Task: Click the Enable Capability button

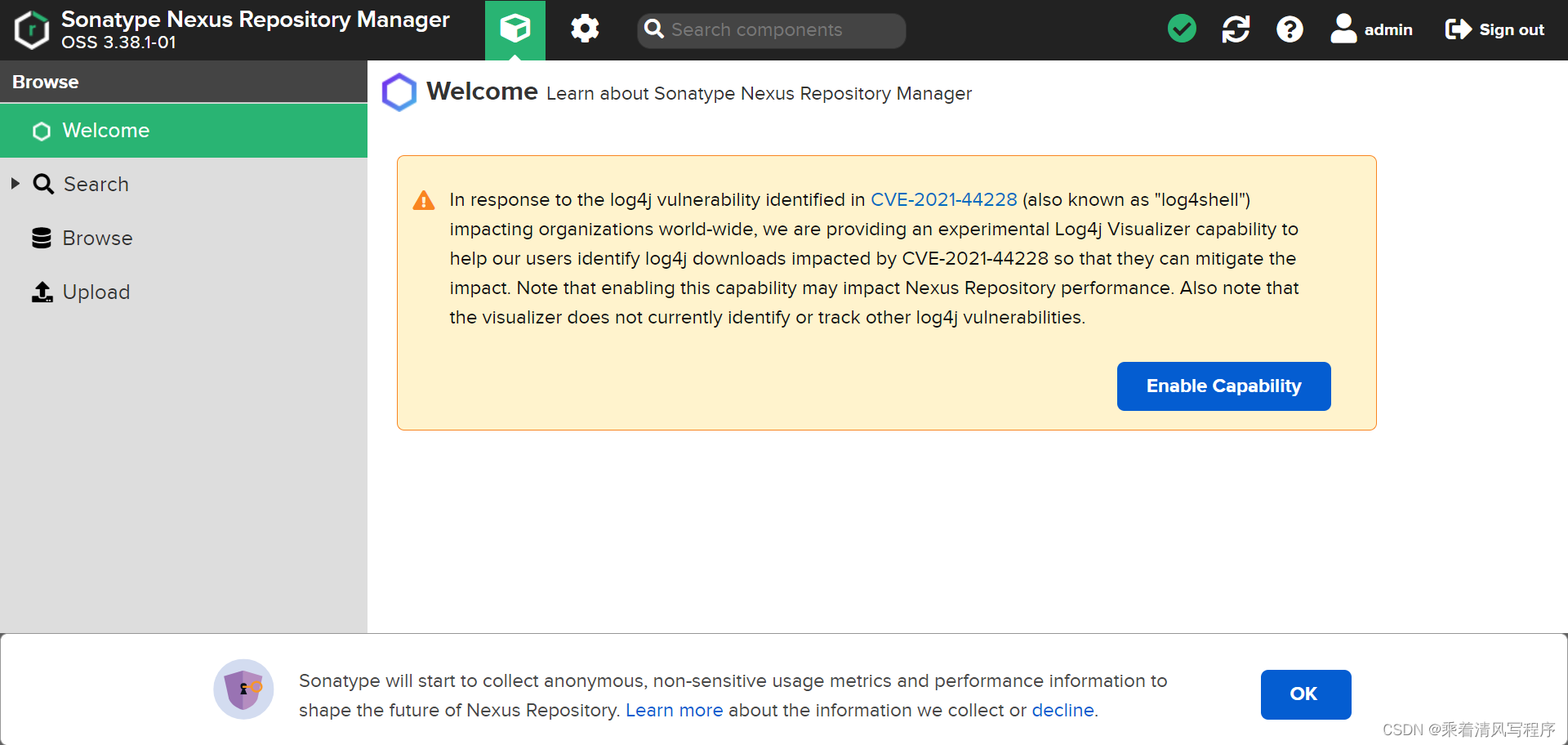Action: [1223, 386]
